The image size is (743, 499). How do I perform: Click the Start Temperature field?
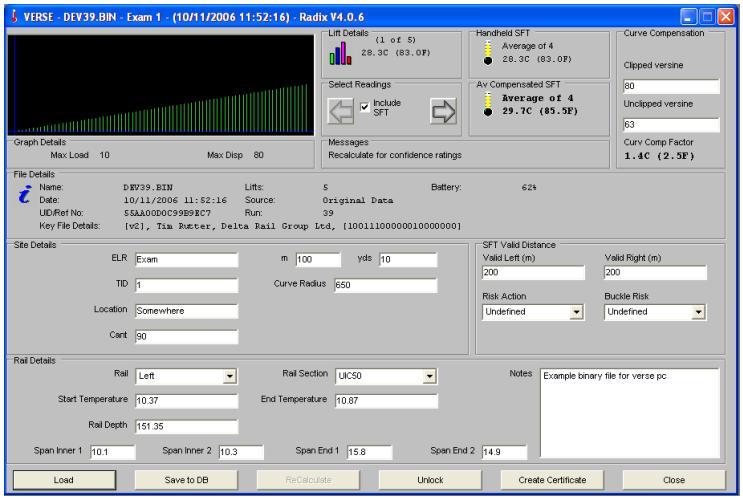point(186,401)
